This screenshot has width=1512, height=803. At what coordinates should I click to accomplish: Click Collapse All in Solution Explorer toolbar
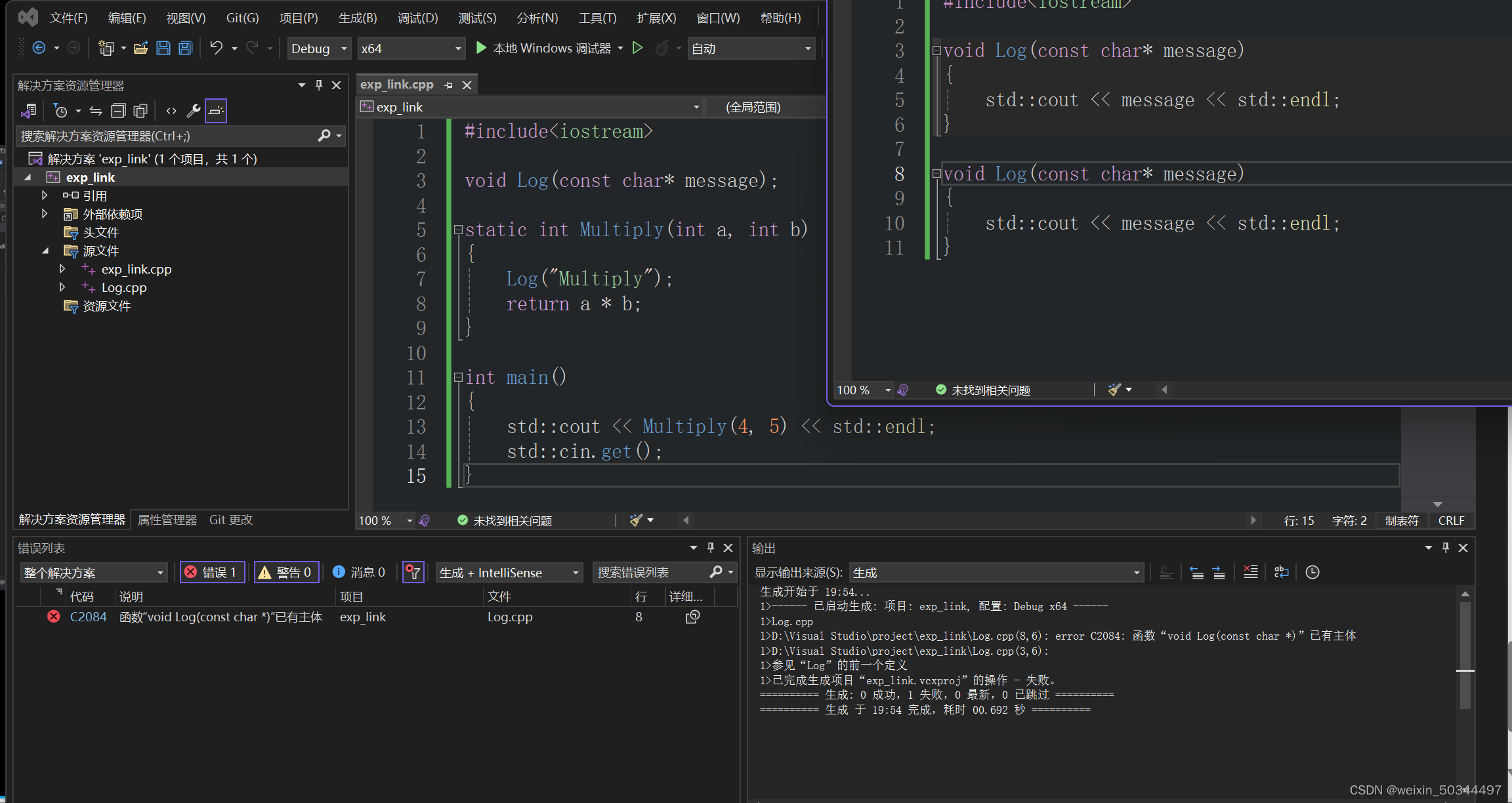[118, 111]
